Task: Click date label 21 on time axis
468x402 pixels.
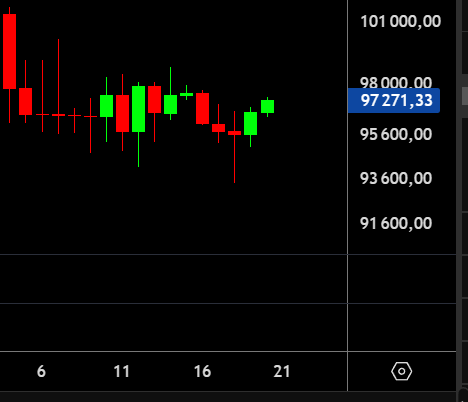Action: pos(282,371)
